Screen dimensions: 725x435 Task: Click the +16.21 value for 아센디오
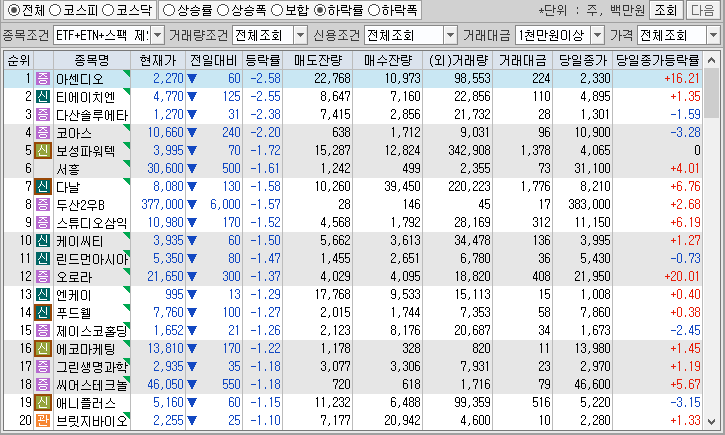[x=682, y=79]
